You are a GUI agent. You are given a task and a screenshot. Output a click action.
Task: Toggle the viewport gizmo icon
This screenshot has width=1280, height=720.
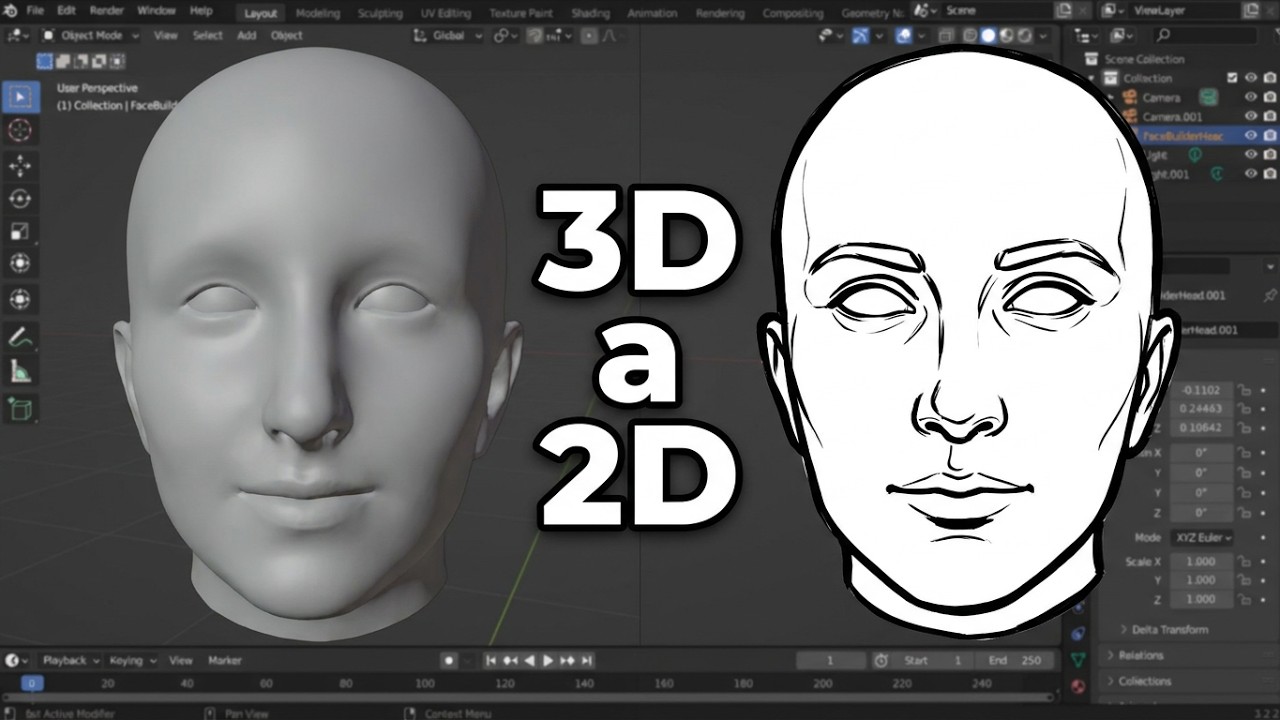[860, 36]
